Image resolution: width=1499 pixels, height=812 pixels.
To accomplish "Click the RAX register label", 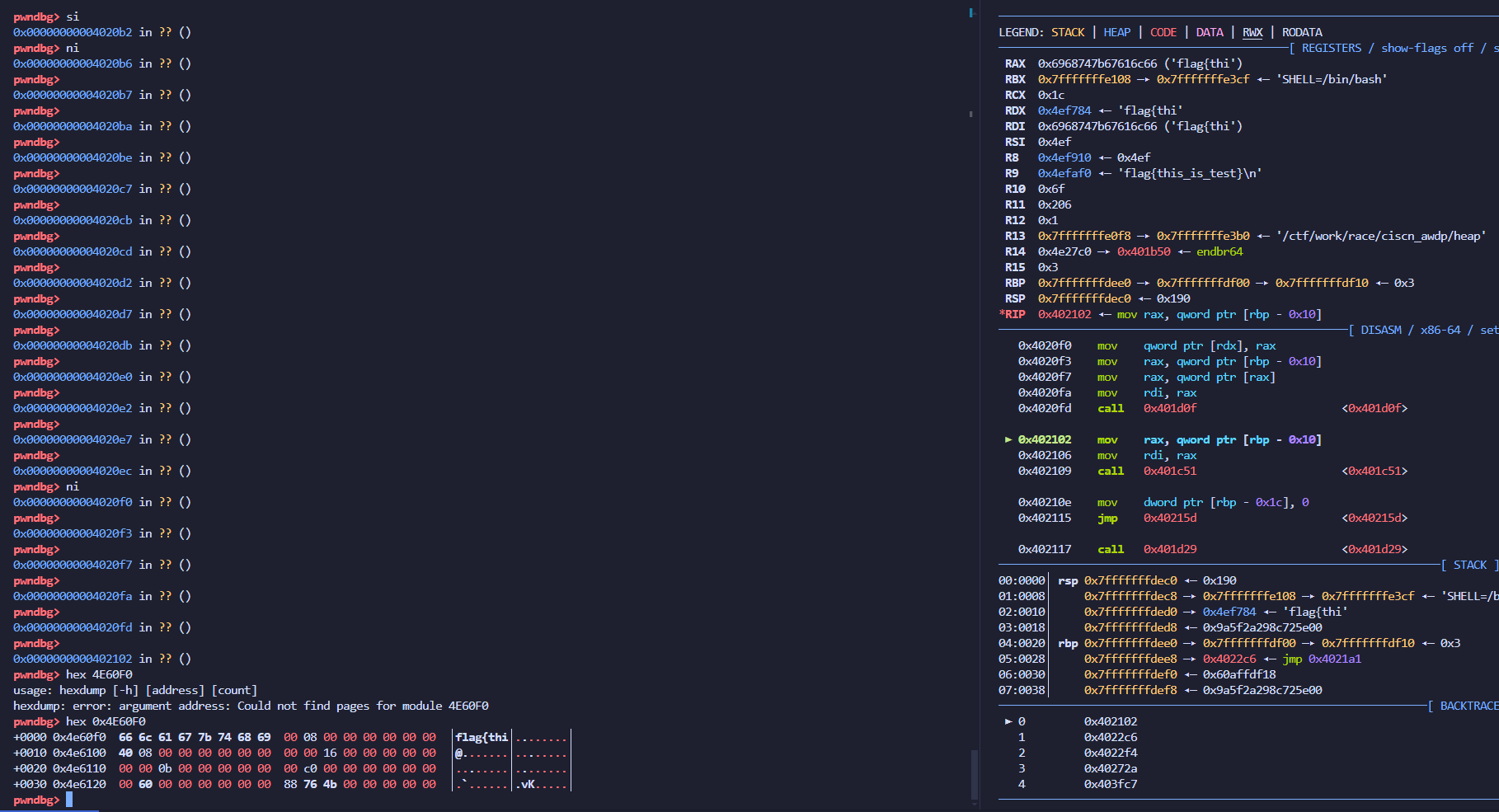I will 1015,63.
